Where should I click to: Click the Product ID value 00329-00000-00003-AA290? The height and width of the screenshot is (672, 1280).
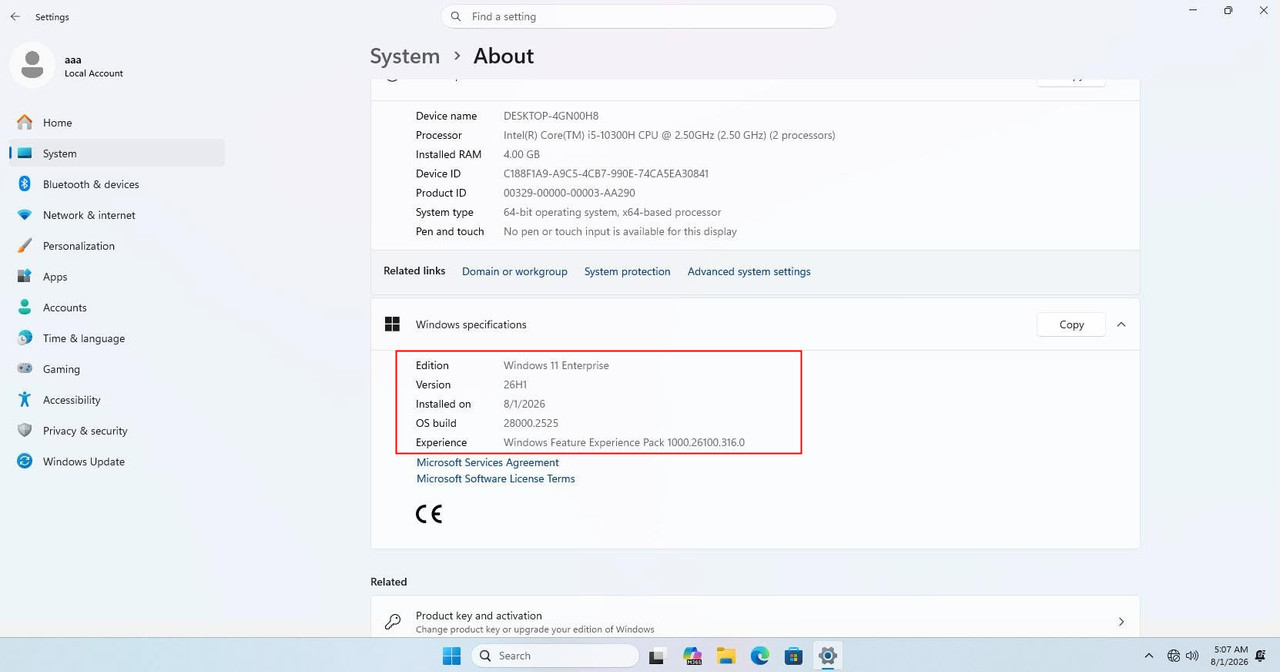[x=569, y=193]
